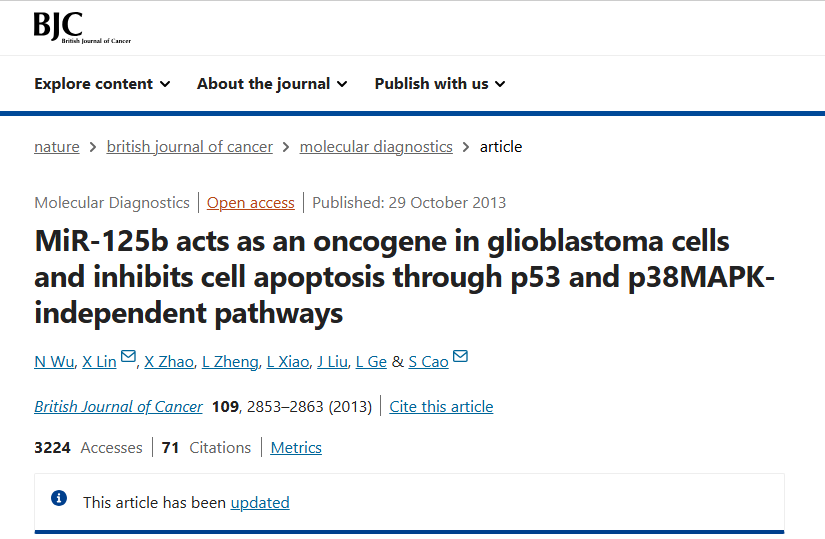Open author N Wu's profile

coord(54,362)
